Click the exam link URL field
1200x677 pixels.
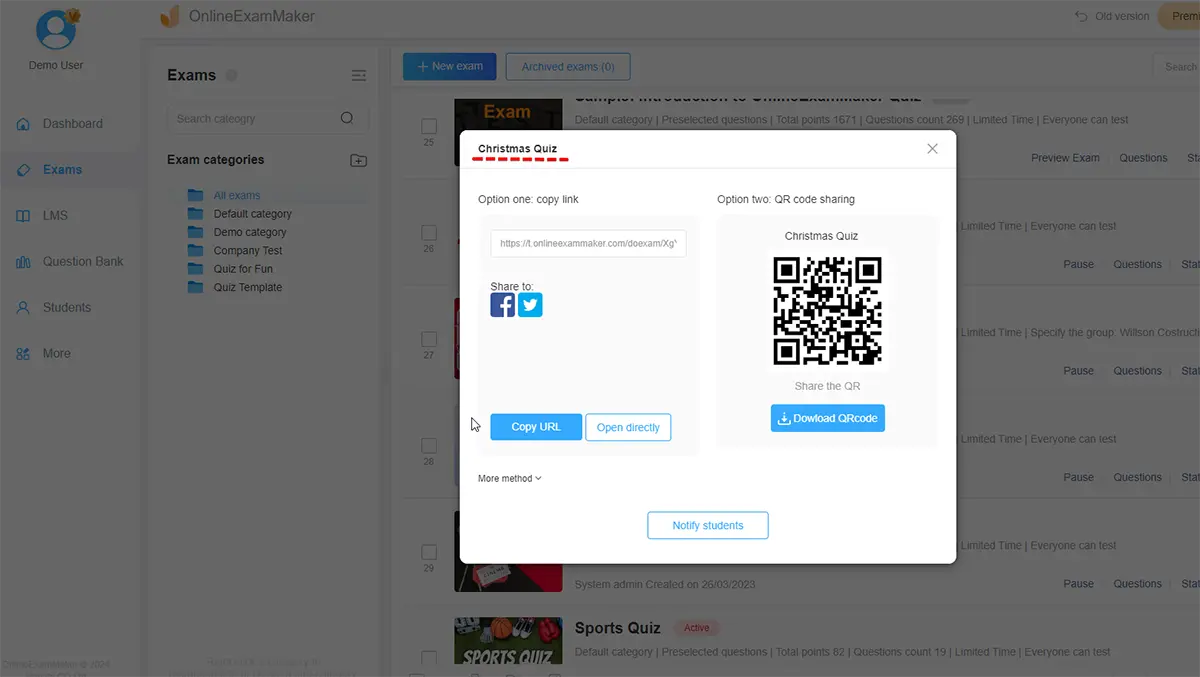coord(588,243)
